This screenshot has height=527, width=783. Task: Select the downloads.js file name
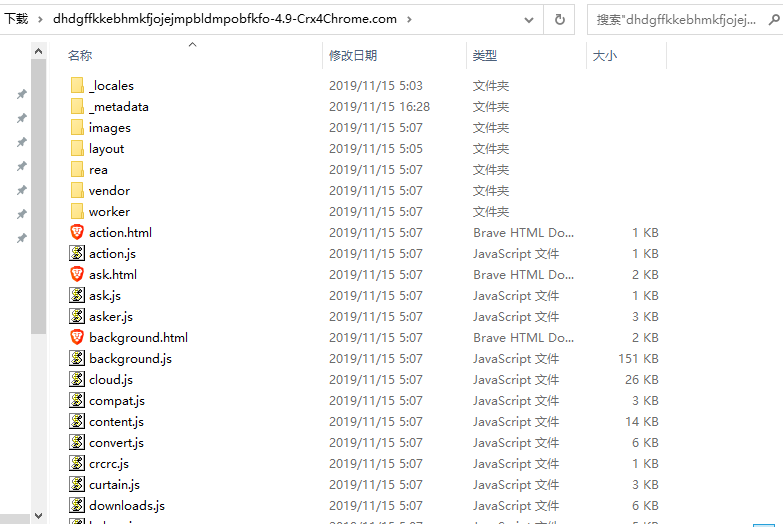pyautogui.click(x=127, y=506)
